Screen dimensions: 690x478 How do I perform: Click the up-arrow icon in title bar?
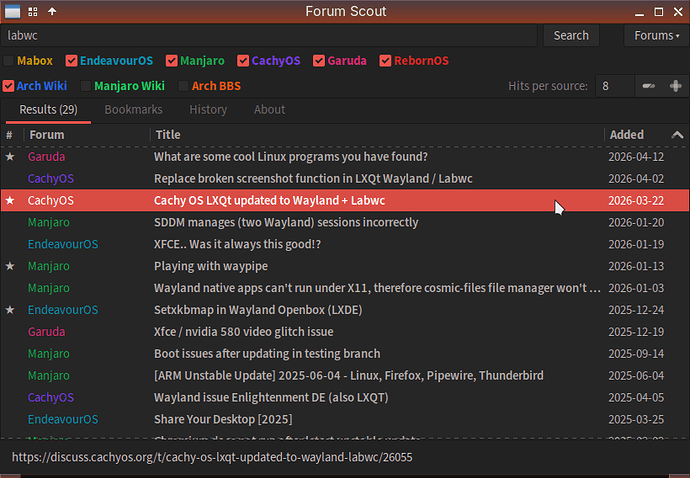(x=52, y=11)
